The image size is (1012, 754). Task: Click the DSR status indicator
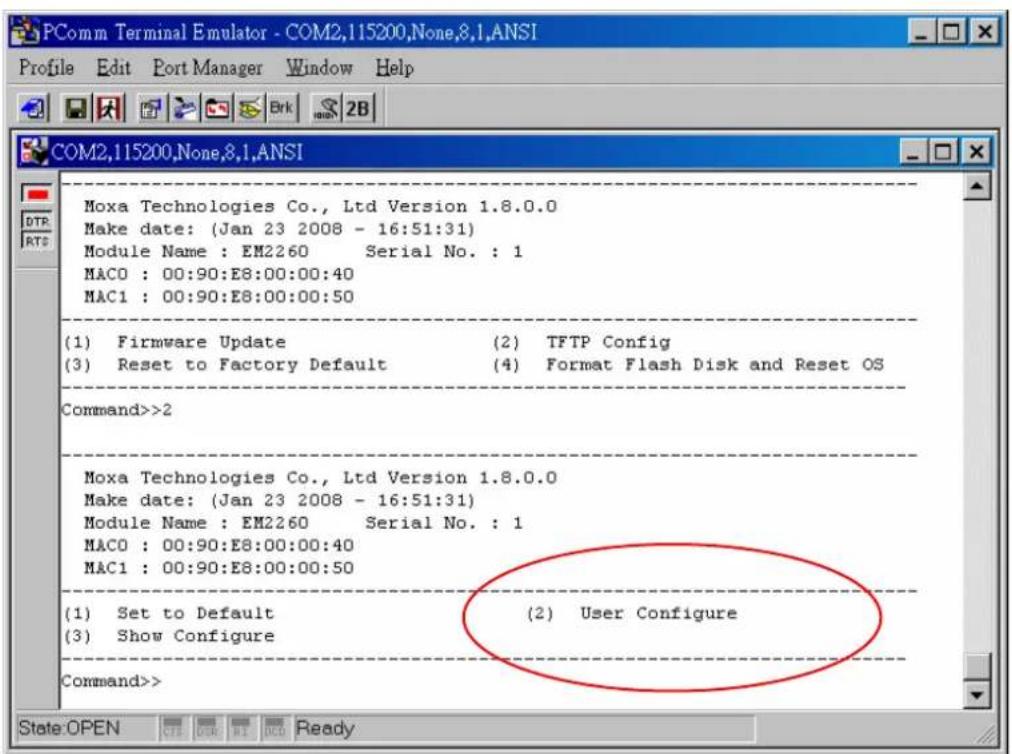point(207,728)
